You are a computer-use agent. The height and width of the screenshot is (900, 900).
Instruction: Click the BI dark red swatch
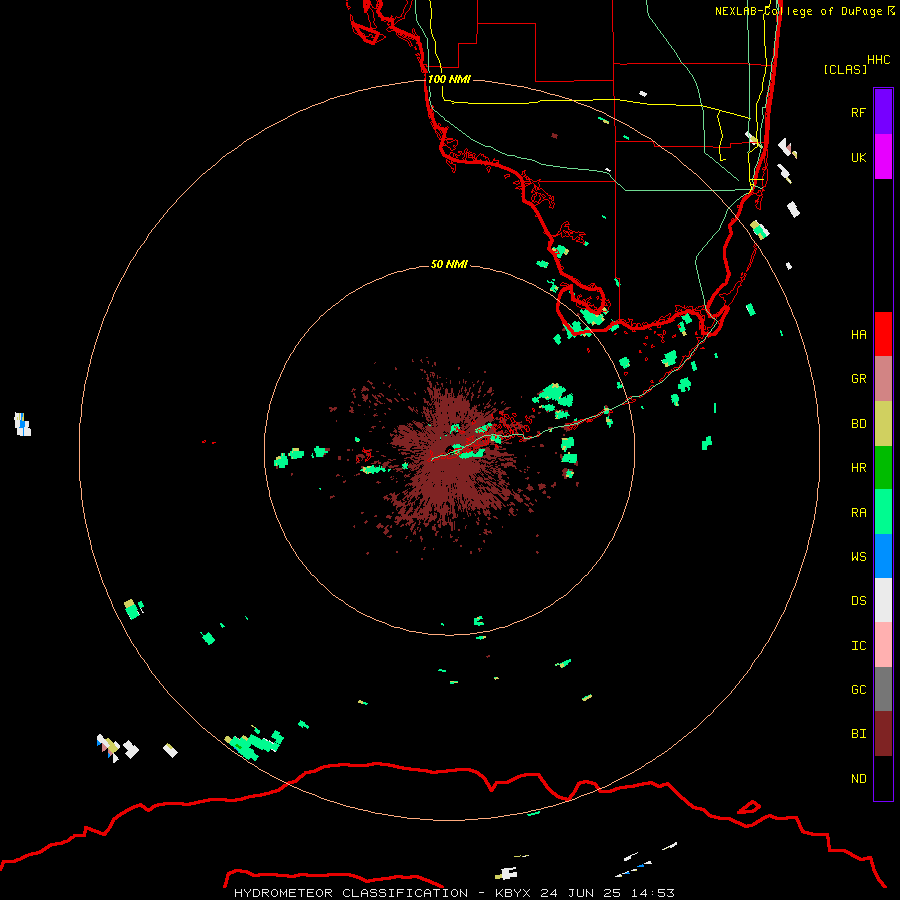tap(883, 734)
